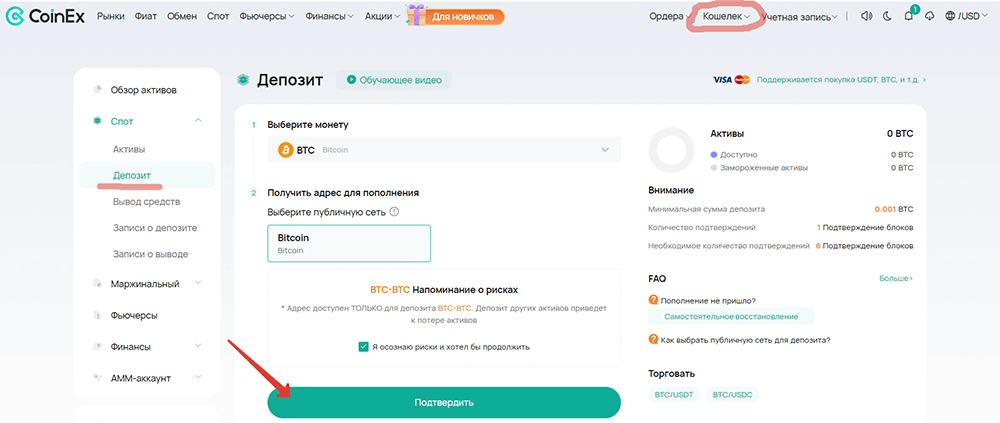Screen dimensions: 1000x423
Task: Expand the Финансы top menu
Action: (x=329, y=17)
